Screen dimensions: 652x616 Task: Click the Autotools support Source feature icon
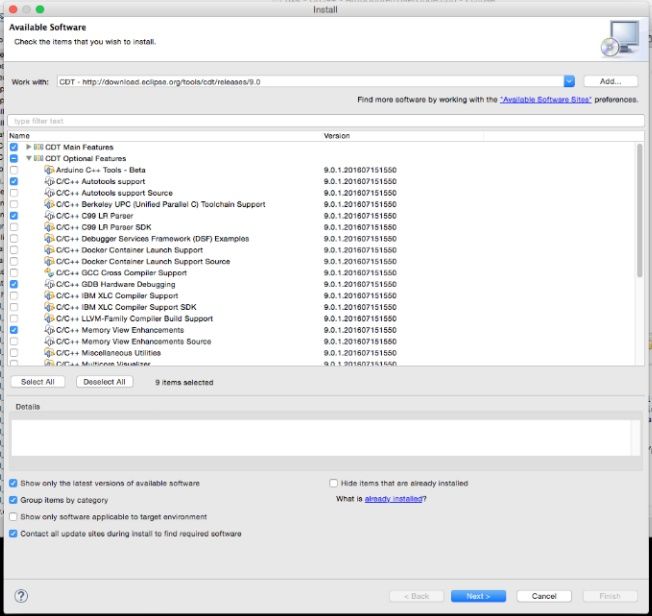(49, 193)
